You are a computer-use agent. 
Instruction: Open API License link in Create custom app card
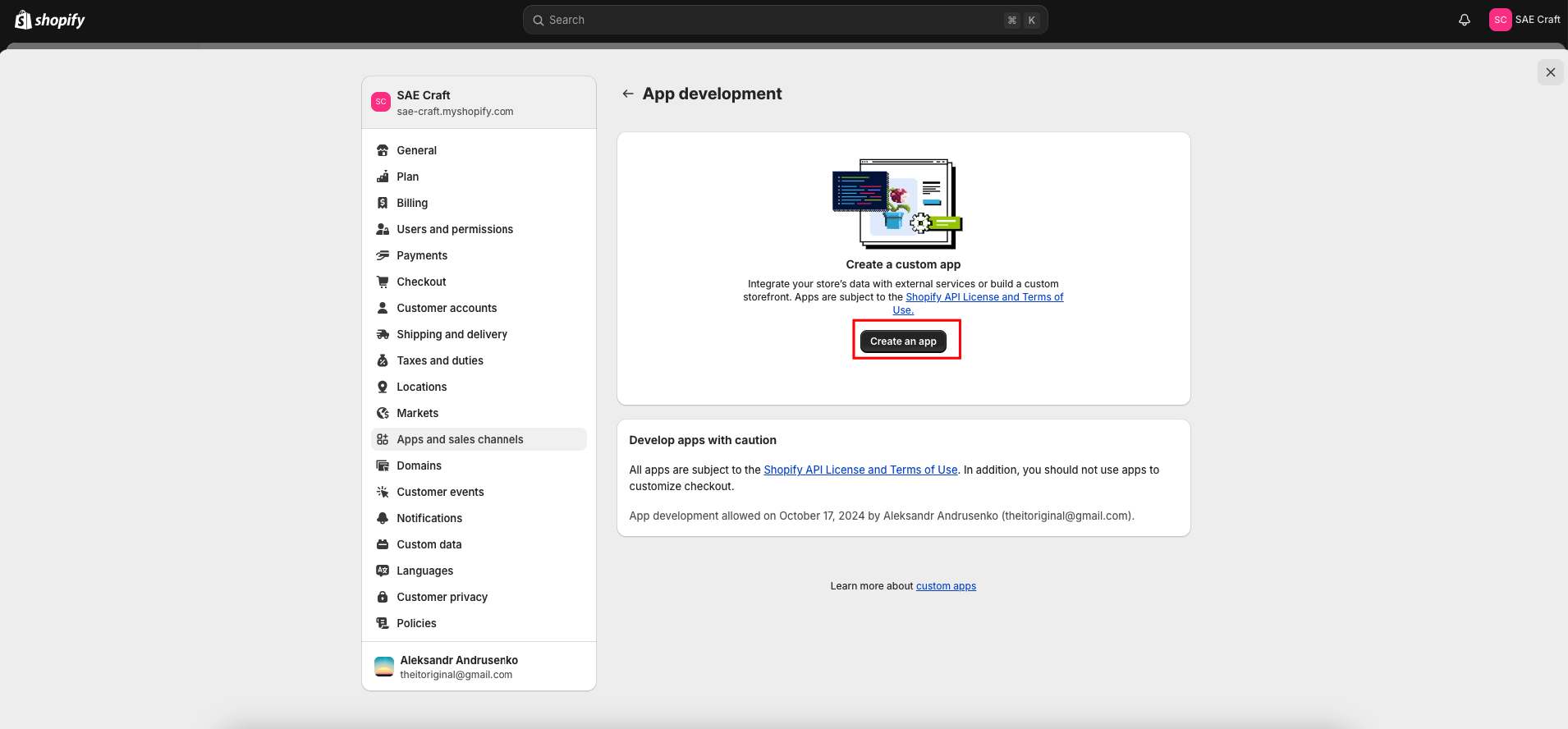tap(984, 297)
